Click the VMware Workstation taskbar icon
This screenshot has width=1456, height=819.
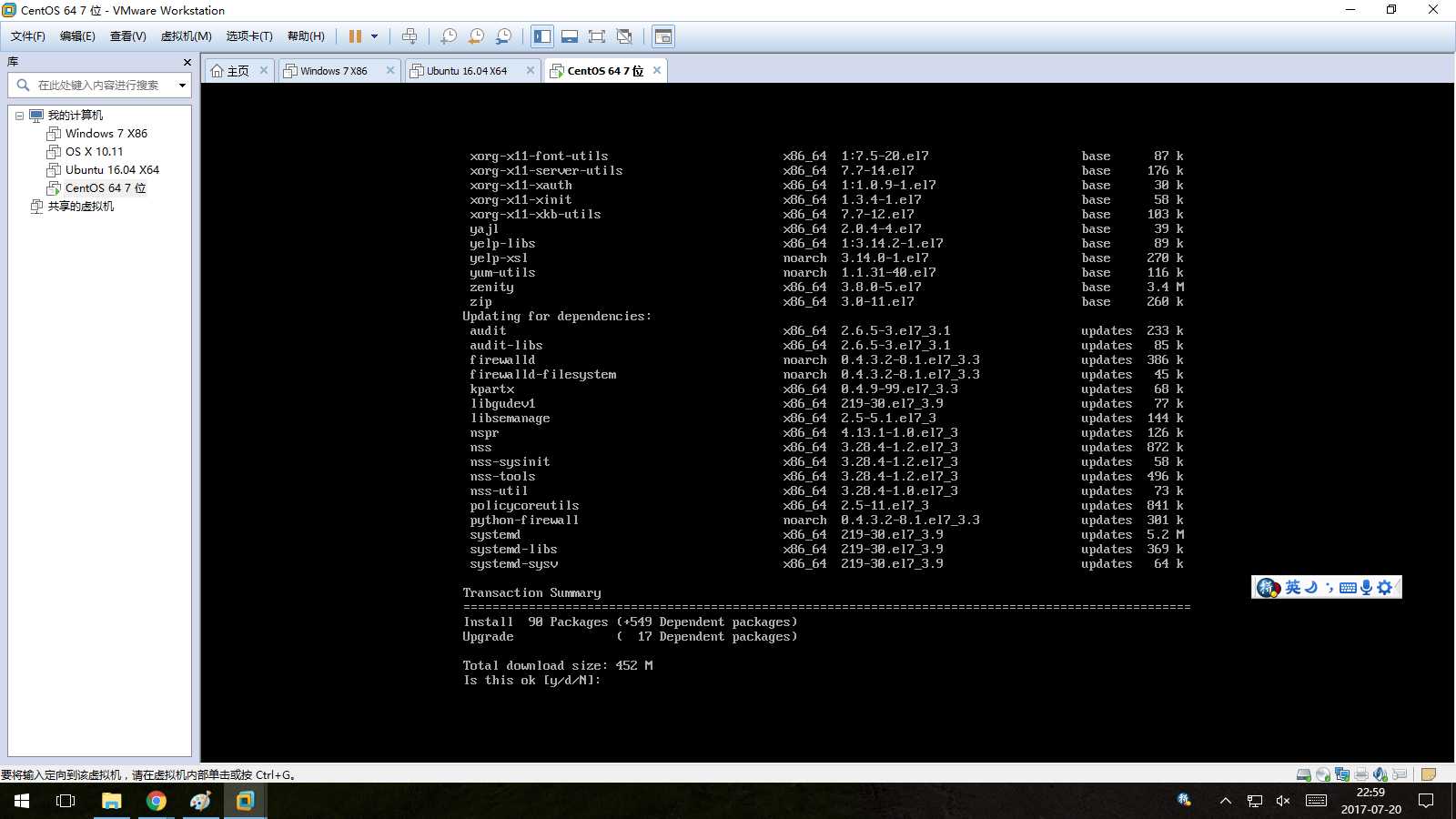(245, 801)
